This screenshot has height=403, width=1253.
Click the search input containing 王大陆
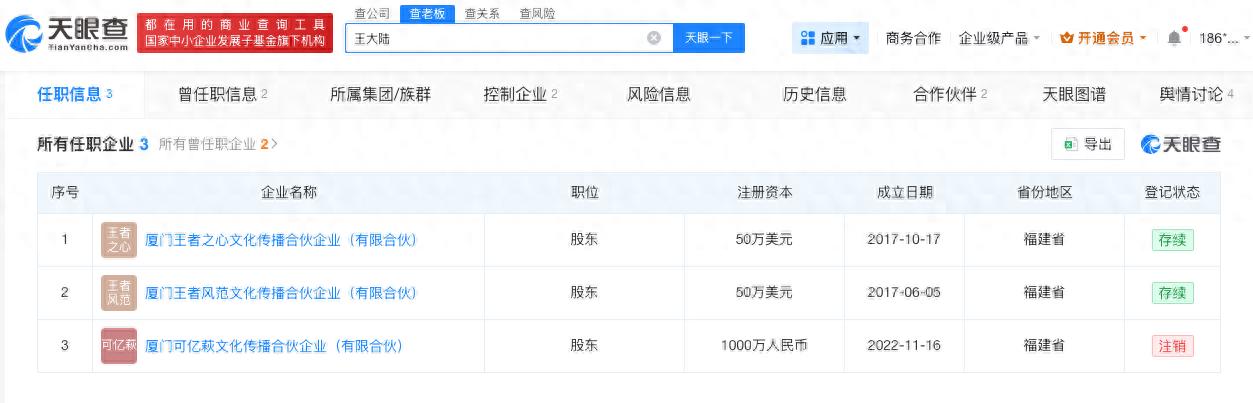point(495,38)
